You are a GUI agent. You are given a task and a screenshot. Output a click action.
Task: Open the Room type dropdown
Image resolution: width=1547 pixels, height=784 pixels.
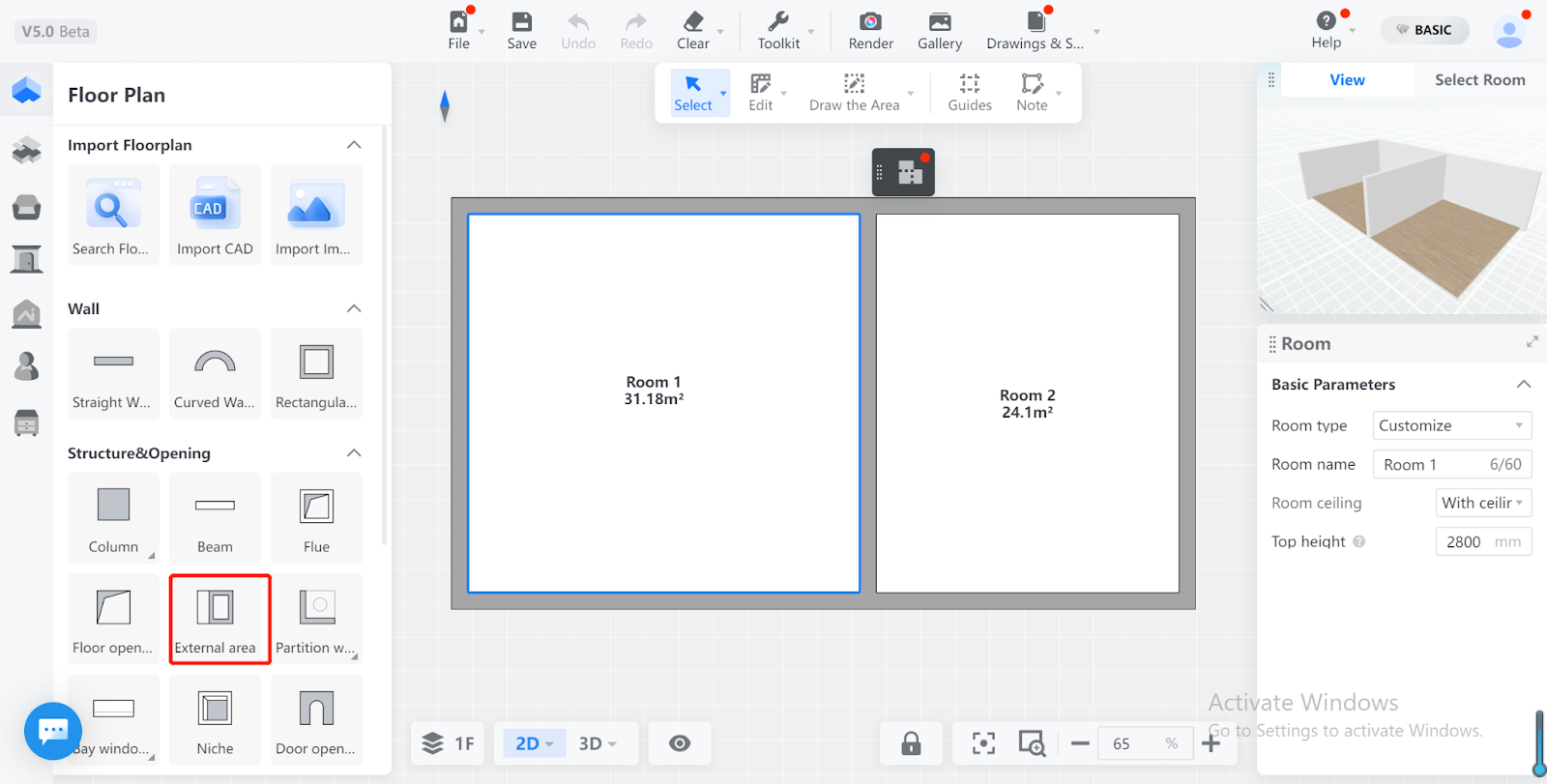coord(1451,425)
